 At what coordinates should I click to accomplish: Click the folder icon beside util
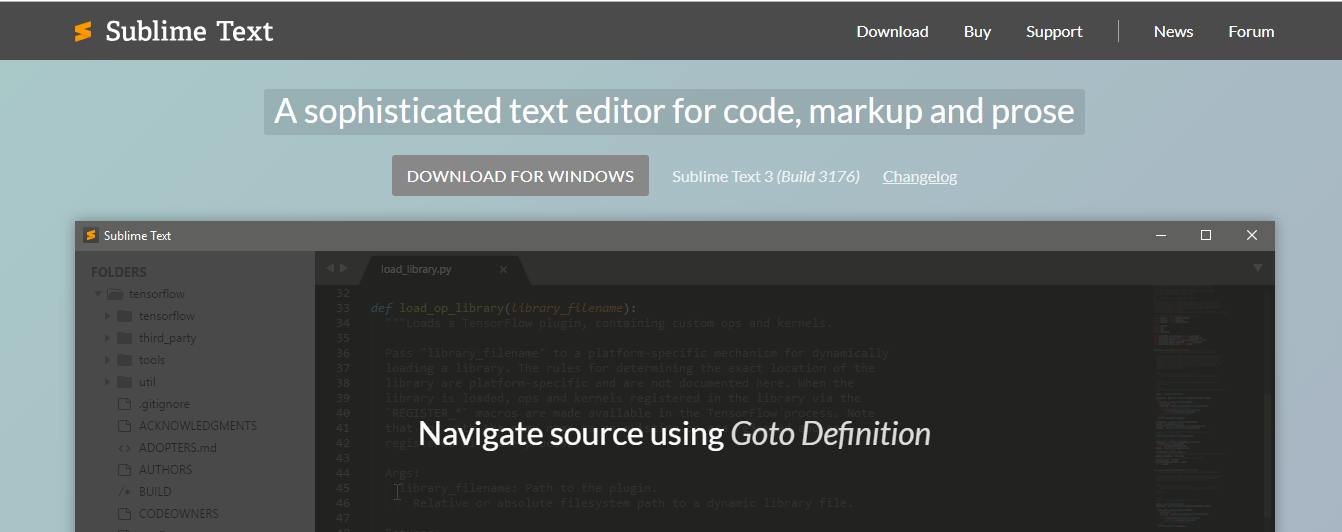(x=124, y=382)
